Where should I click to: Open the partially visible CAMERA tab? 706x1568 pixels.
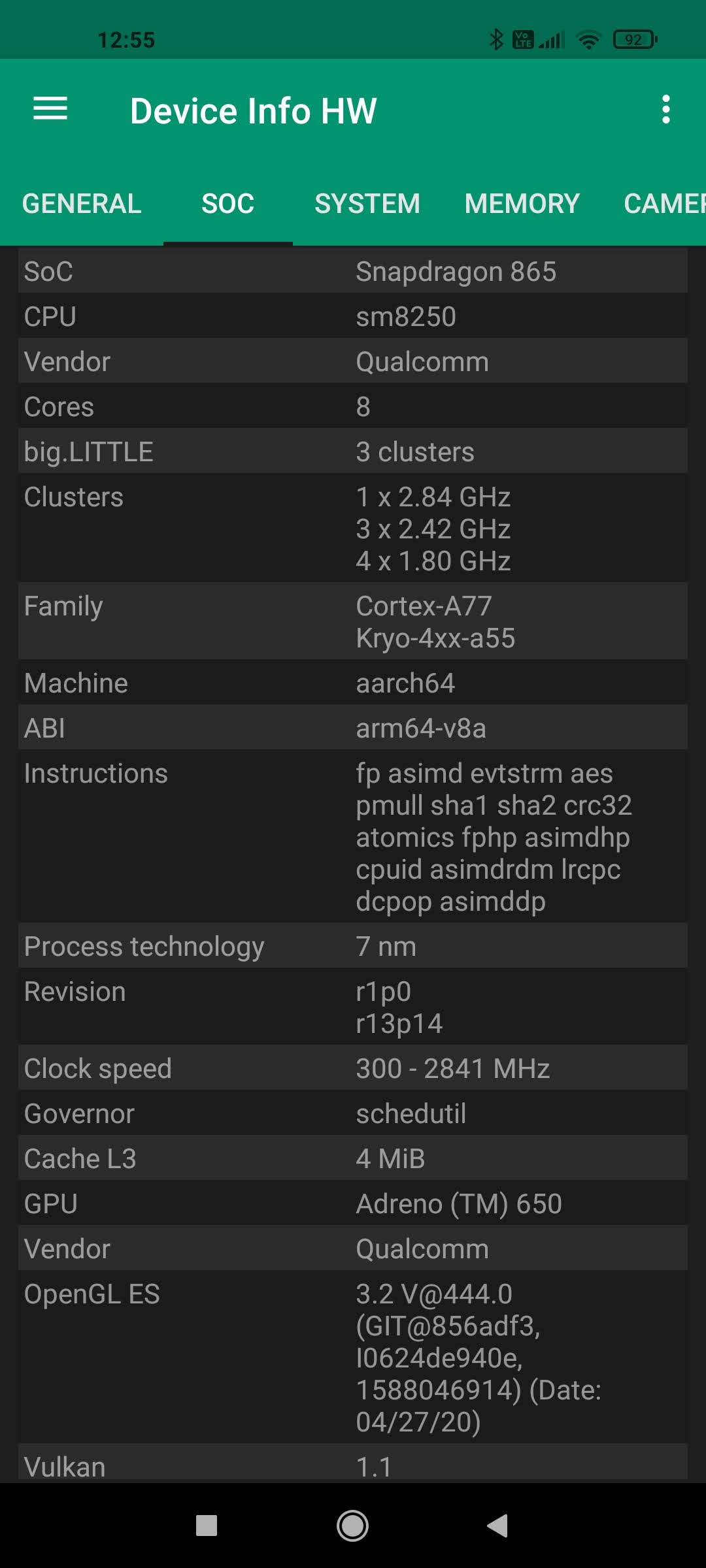tap(664, 204)
